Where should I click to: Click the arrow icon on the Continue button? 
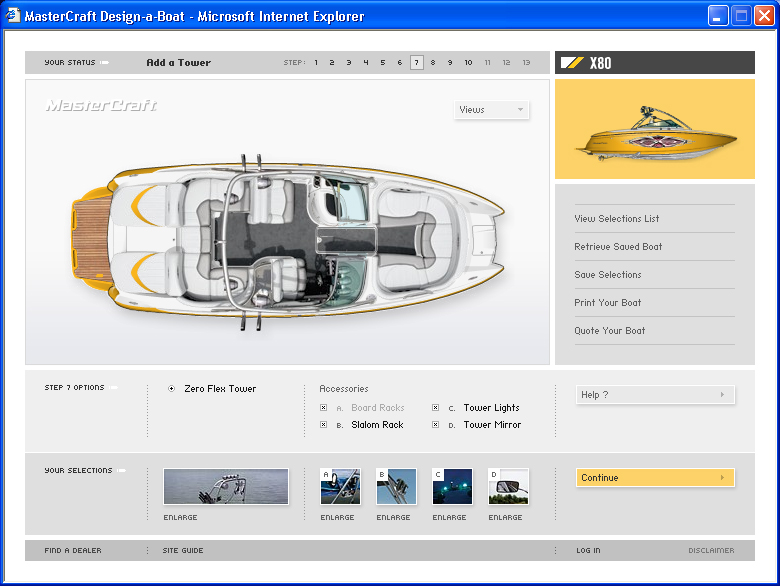click(722, 478)
